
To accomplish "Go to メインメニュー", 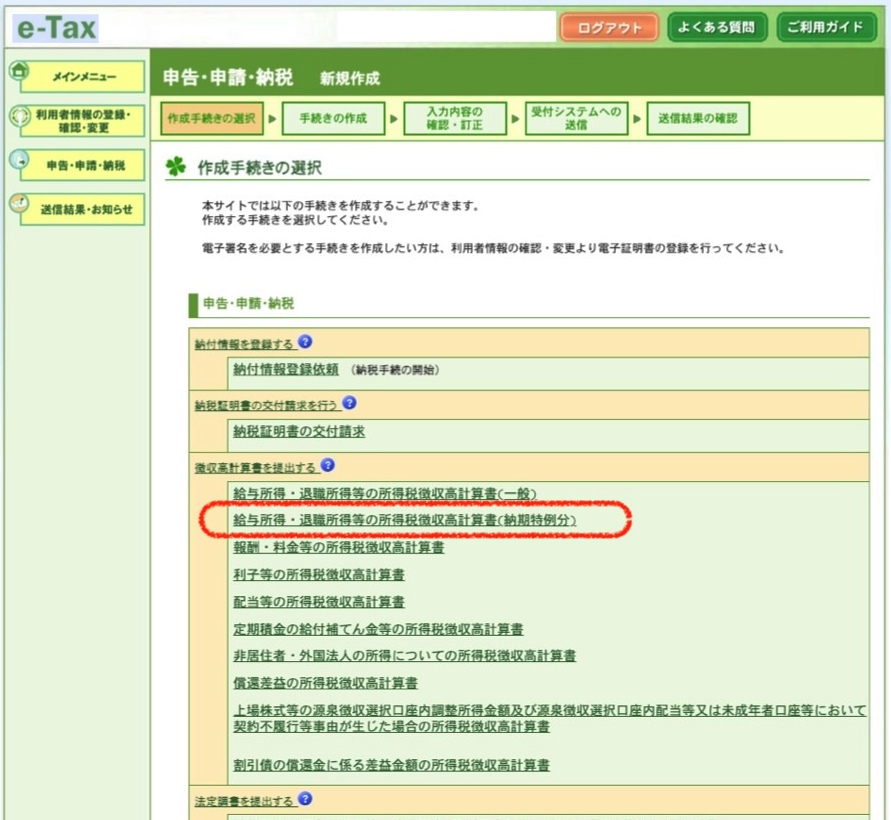I will [83, 77].
